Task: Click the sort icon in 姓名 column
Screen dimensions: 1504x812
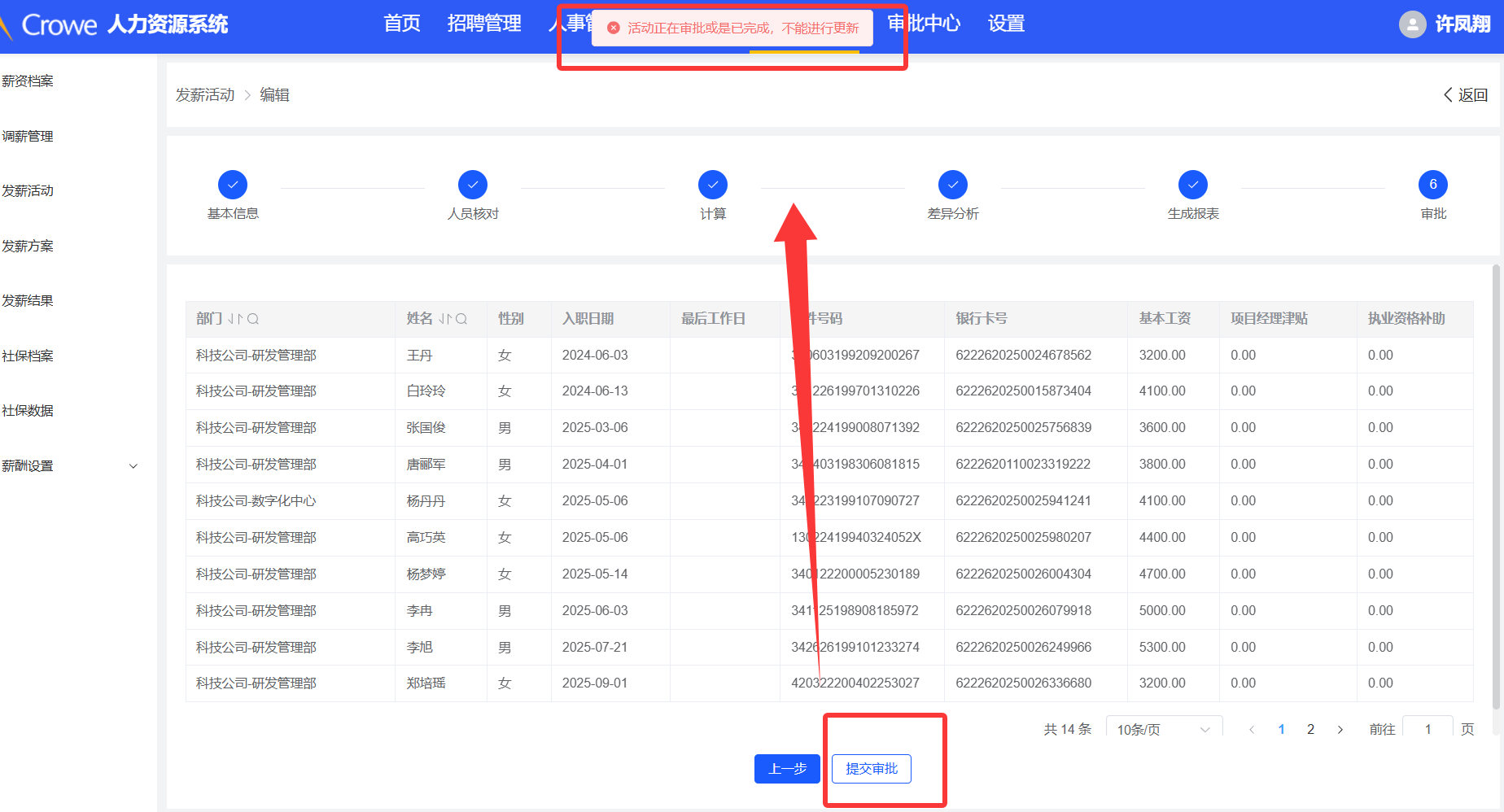Action: [444, 319]
